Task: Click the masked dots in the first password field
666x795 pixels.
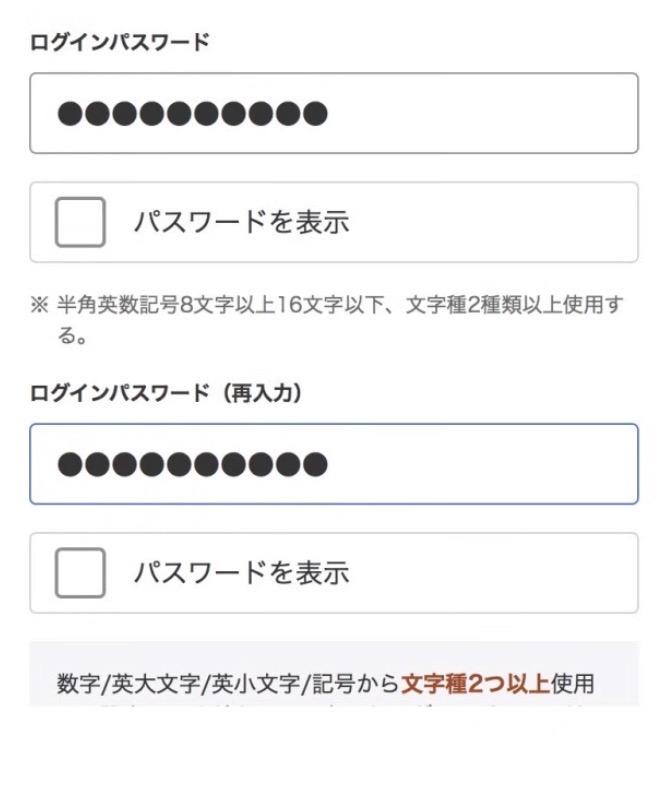Action: click(192, 114)
